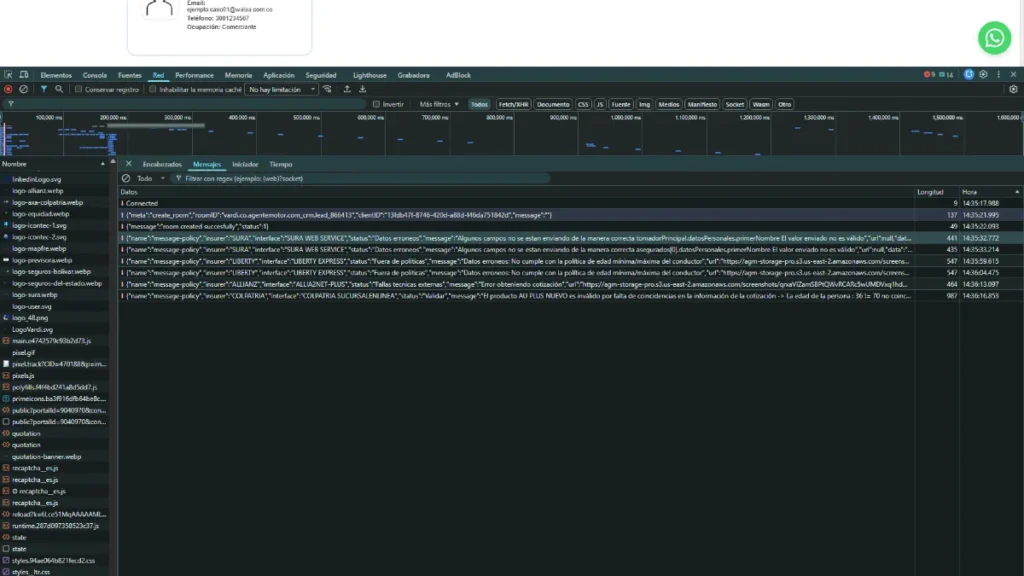
Task: Import HAR file upload icon
Action: pos(347,89)
